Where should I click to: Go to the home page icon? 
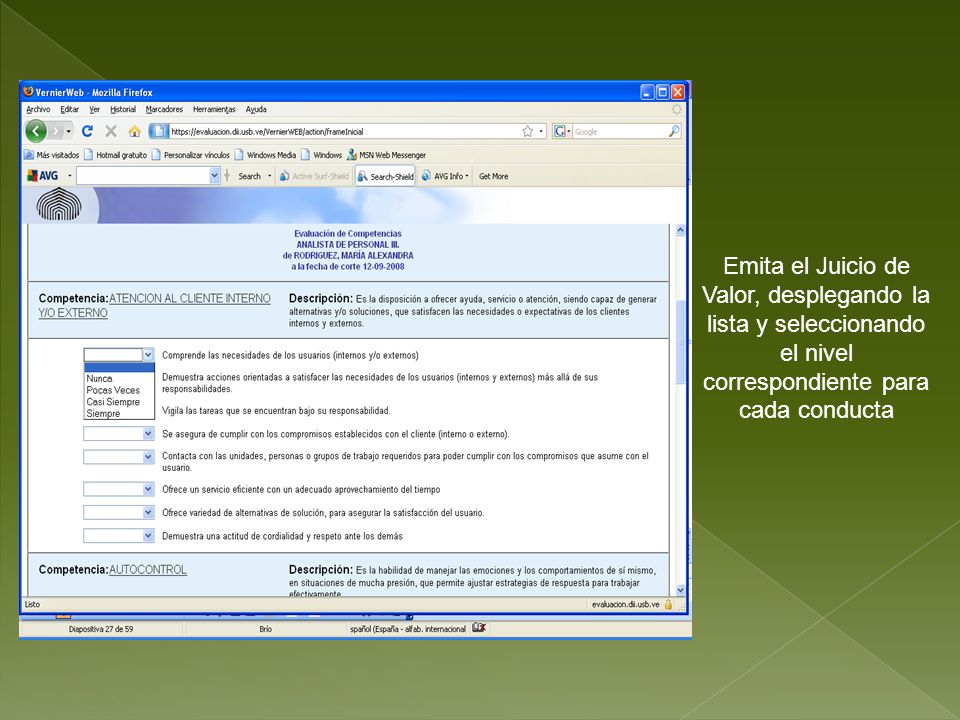134,131
